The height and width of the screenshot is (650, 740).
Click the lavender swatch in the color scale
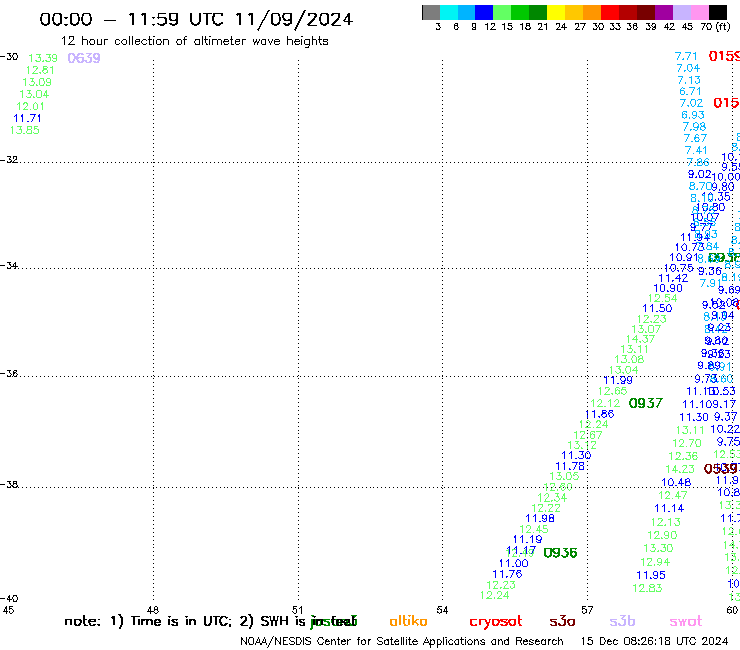coord(681,12)
